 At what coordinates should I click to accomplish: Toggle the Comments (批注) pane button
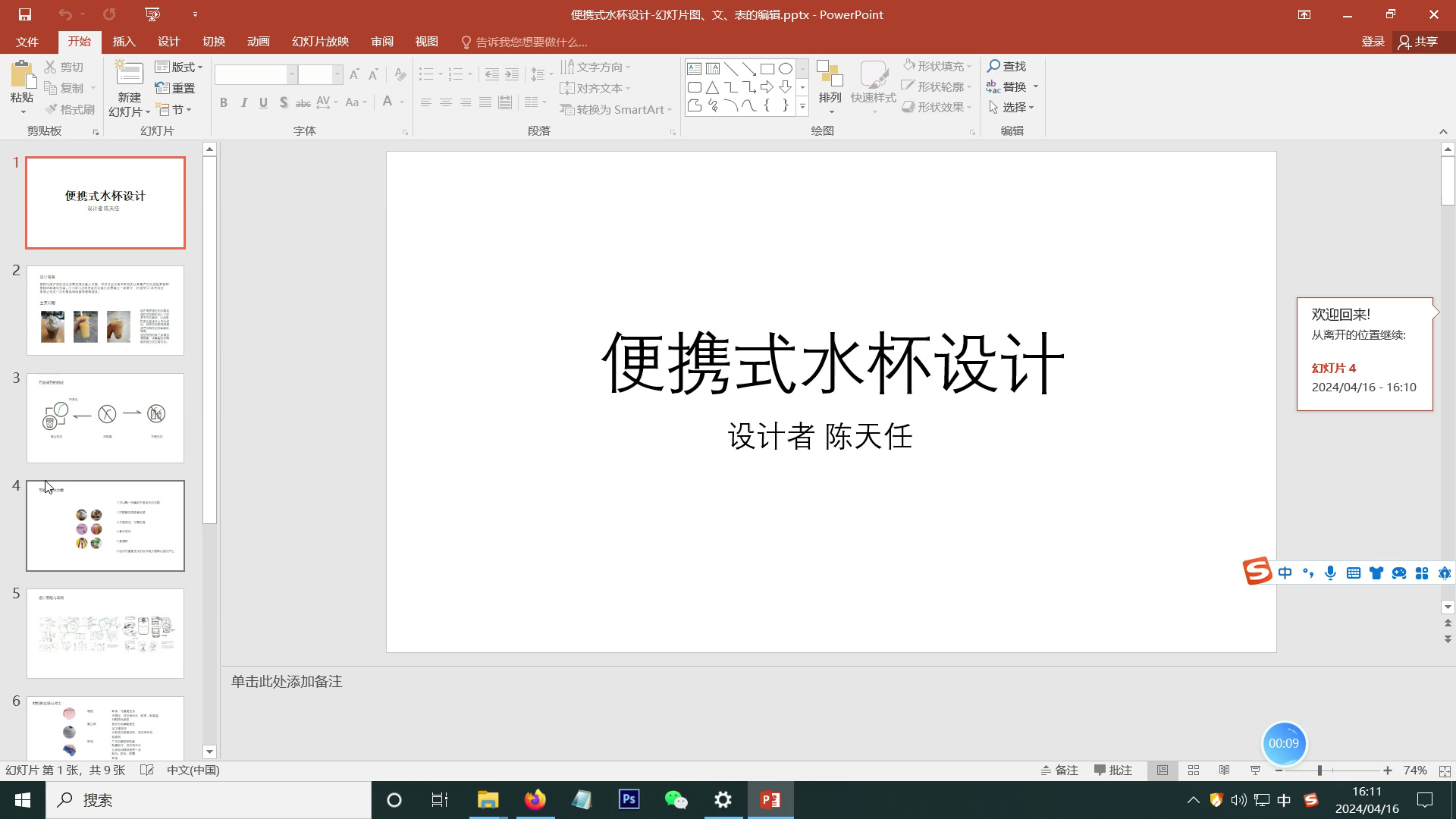click(x=1113, y=770)
